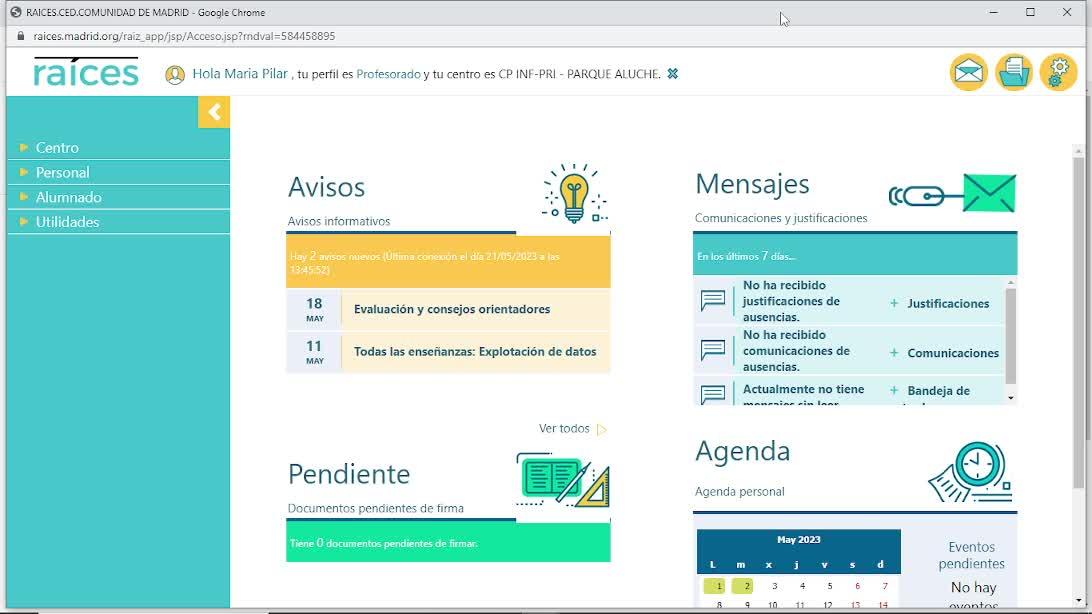
Task: Click the raíces logo
Action: pos(86,72)
